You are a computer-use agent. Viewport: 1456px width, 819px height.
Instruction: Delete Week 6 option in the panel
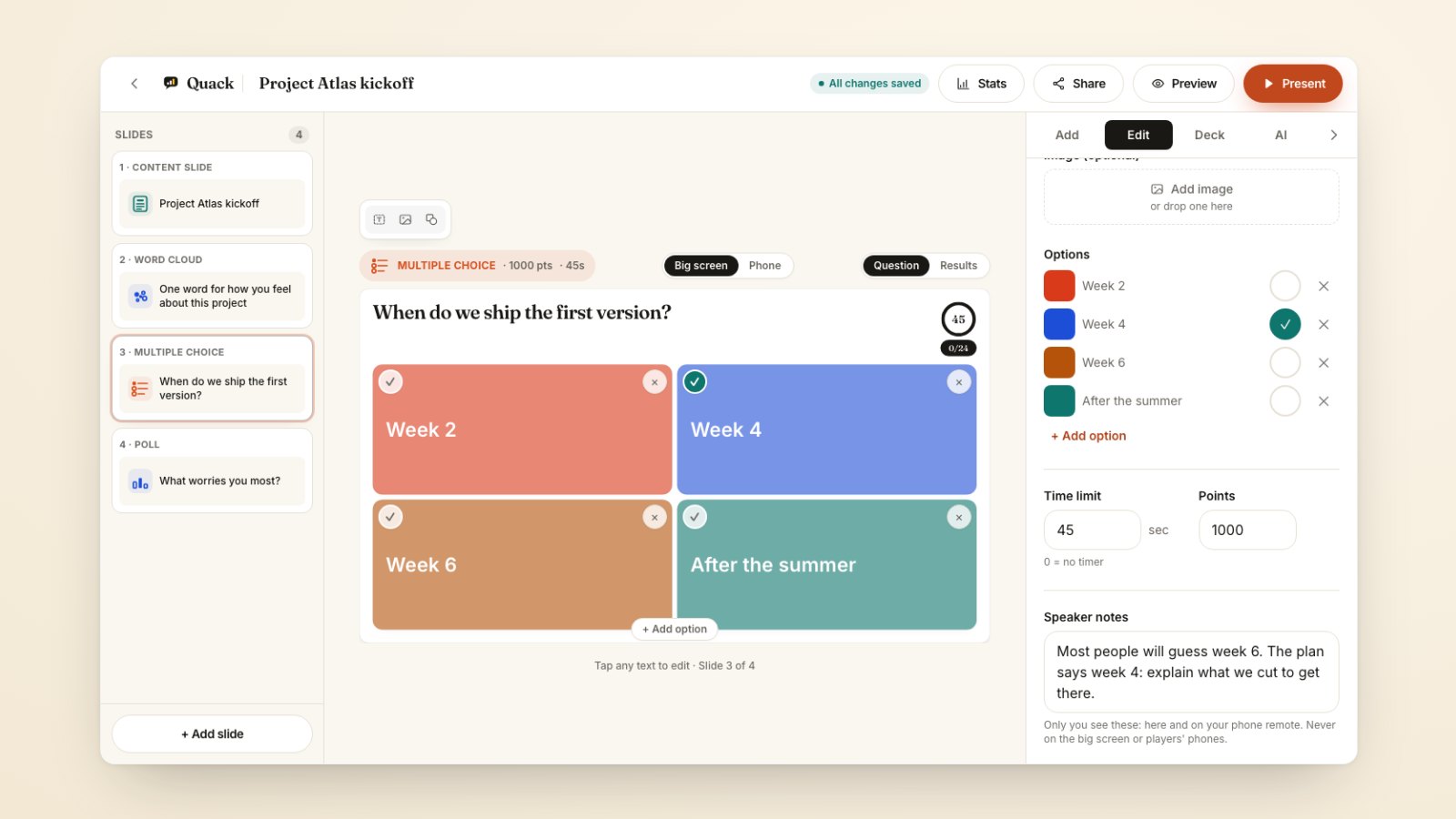[1324, 362]
